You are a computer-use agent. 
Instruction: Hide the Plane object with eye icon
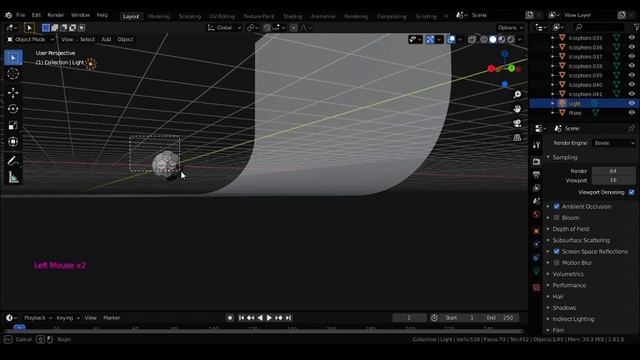pos(632,113)
